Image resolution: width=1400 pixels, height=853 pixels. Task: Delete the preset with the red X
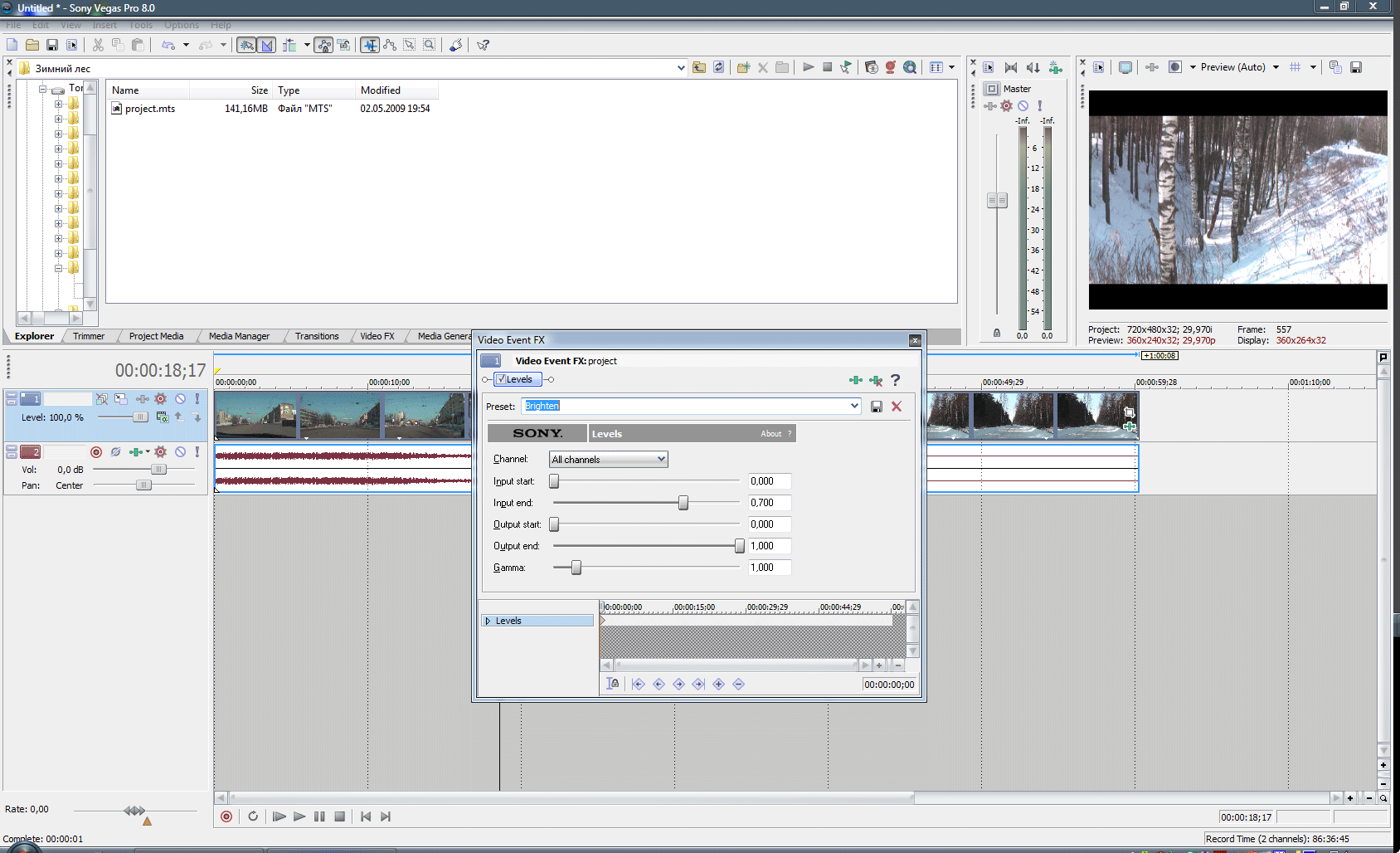[897, 407]
